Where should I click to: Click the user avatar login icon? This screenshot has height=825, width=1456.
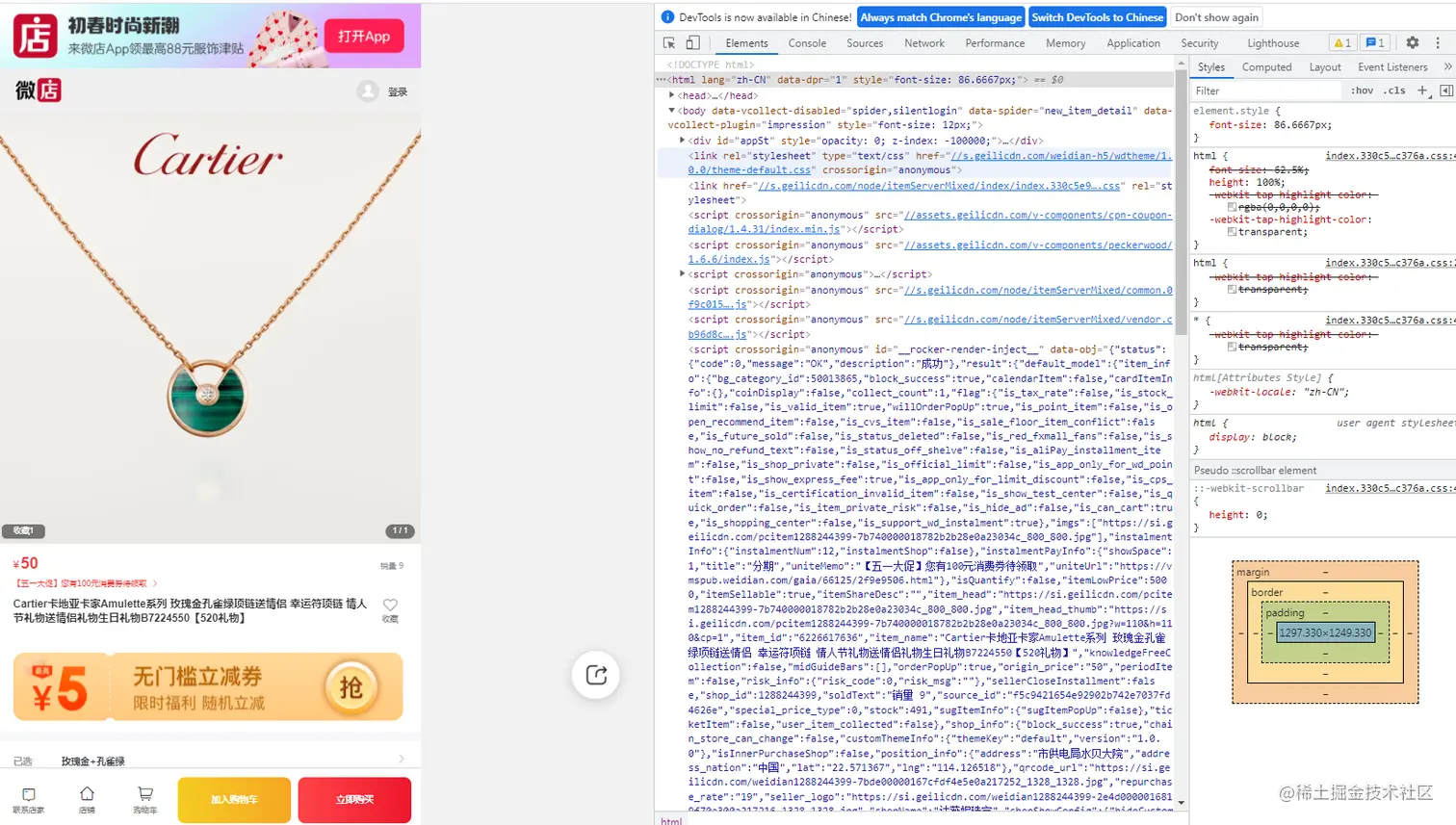click(x=367, y=90)
